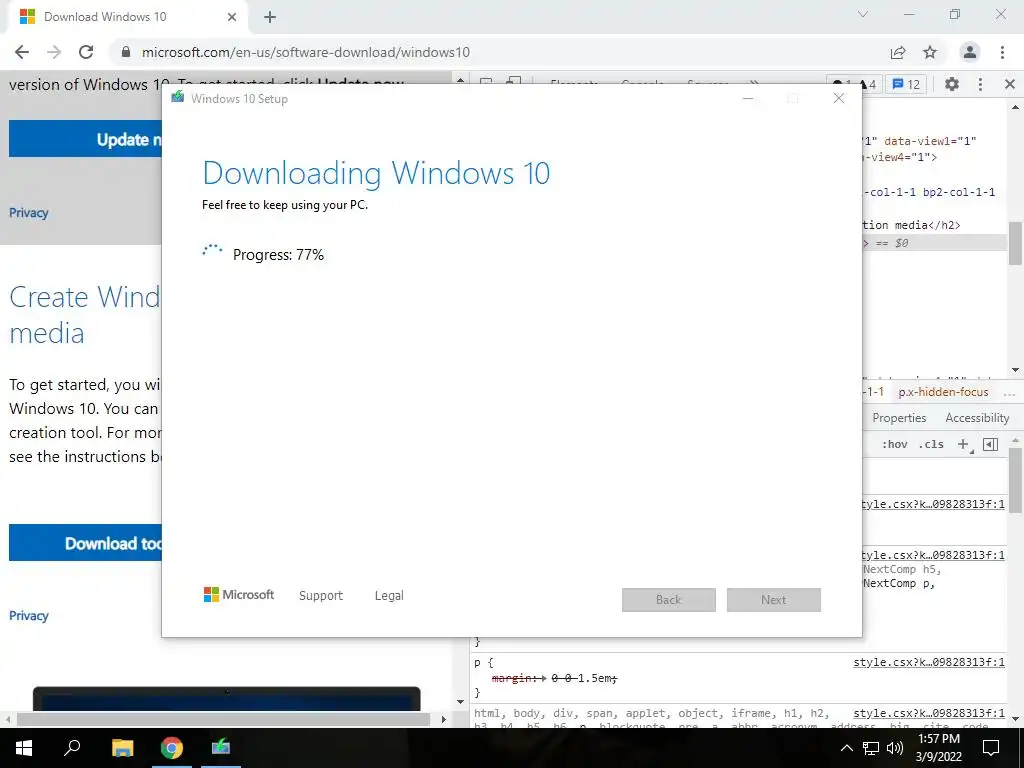This screenshot has width=1024, height=768.
Task: Open the Chrome profile avatar
Action: tap(970, 52)
